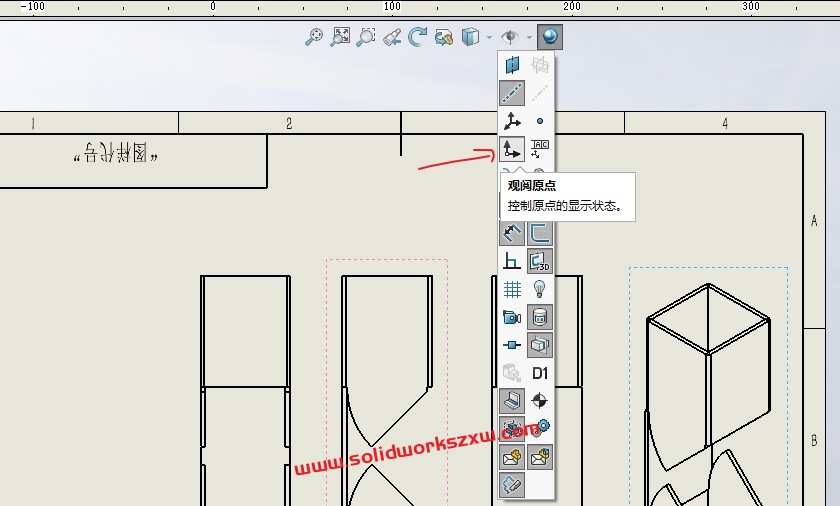This screenshot has height=506, width=840.
Task: Collapse the Hide/Show Items dropdown arrow
Action: point(529,37)
